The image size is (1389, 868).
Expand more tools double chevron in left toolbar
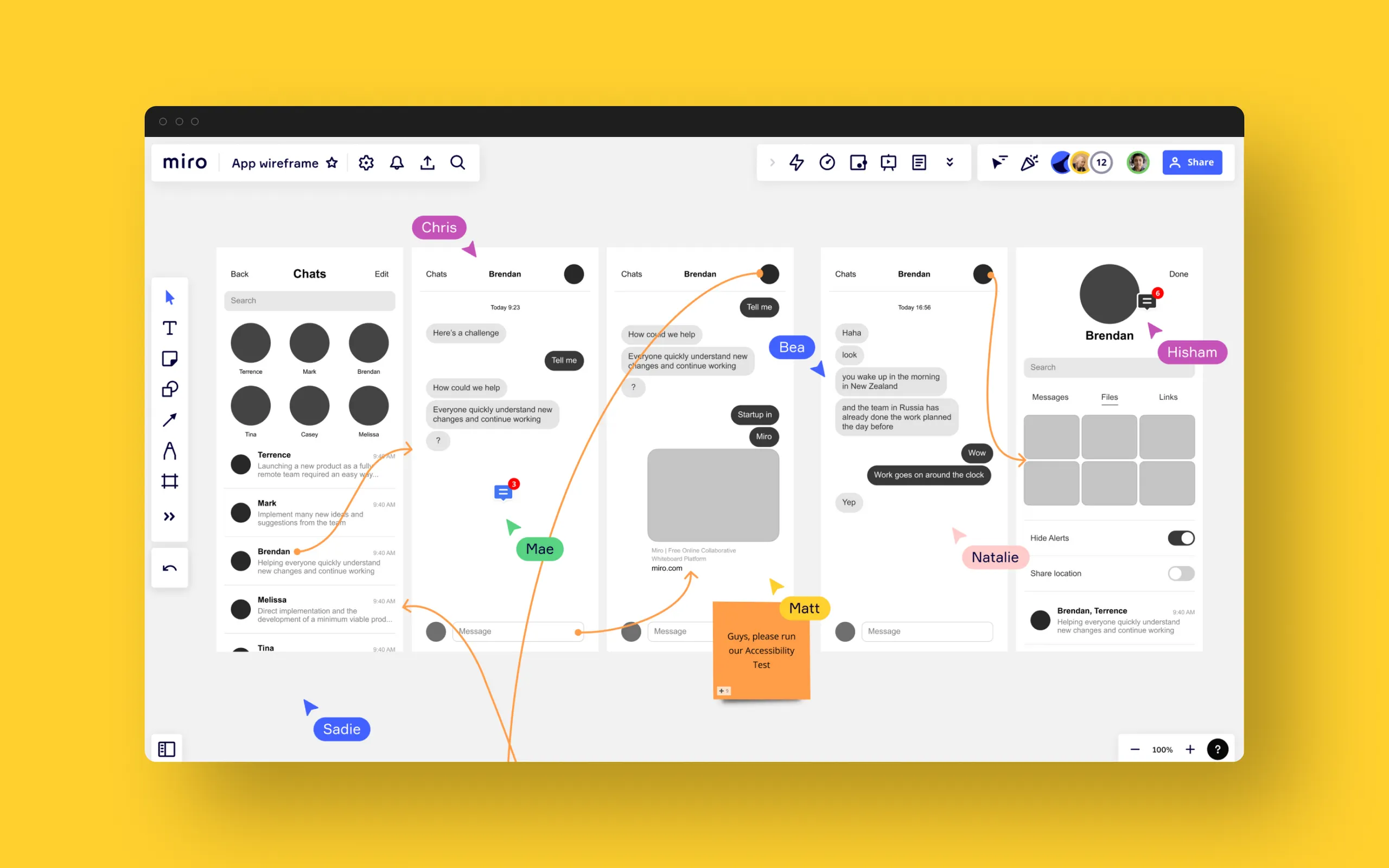point(169,516)
